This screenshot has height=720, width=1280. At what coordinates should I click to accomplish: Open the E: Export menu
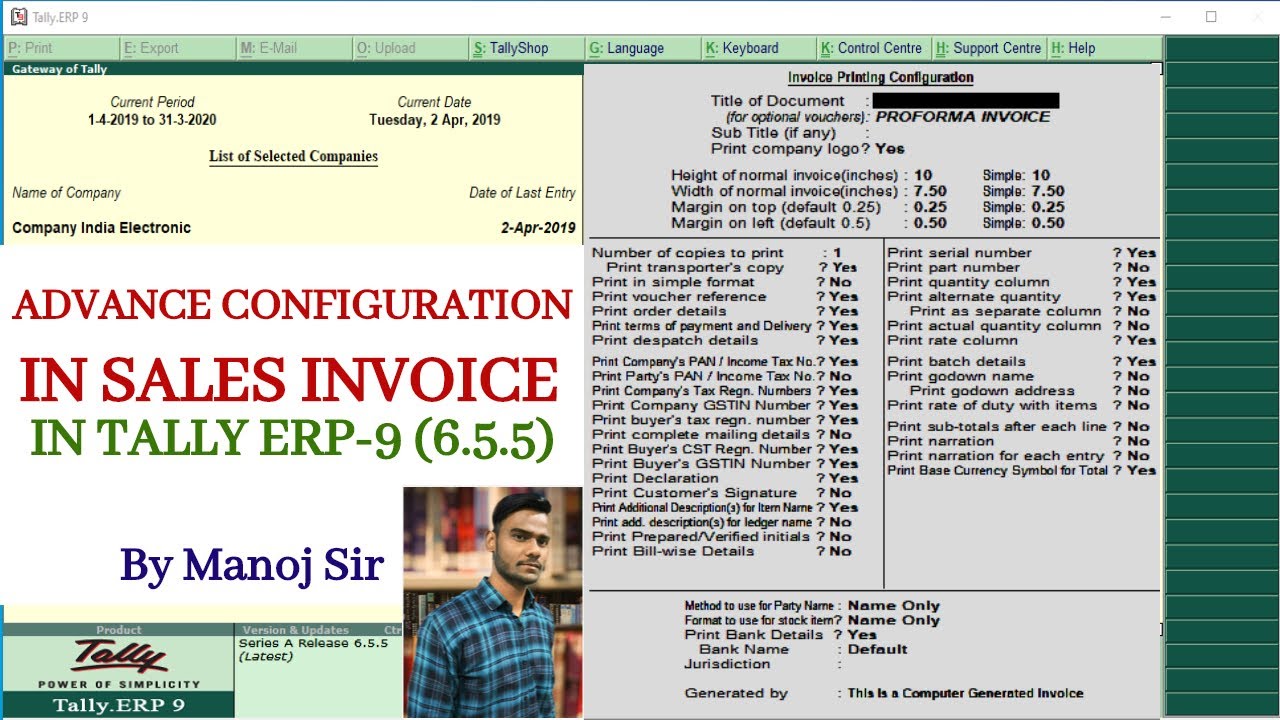coord(177,48)
